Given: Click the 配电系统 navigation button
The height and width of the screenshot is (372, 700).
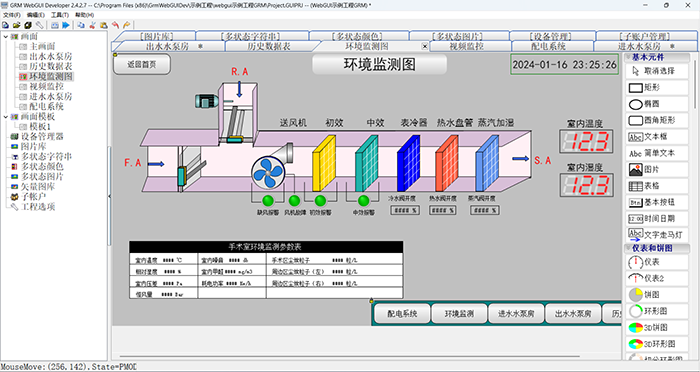Looking at the screenshot, I should (402, 313).
